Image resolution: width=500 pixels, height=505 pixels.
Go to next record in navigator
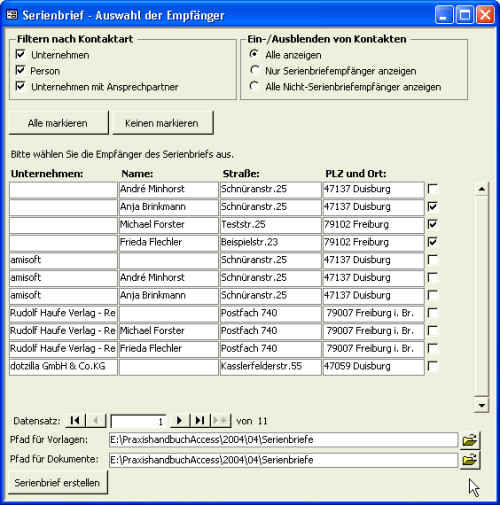[180, 421]
